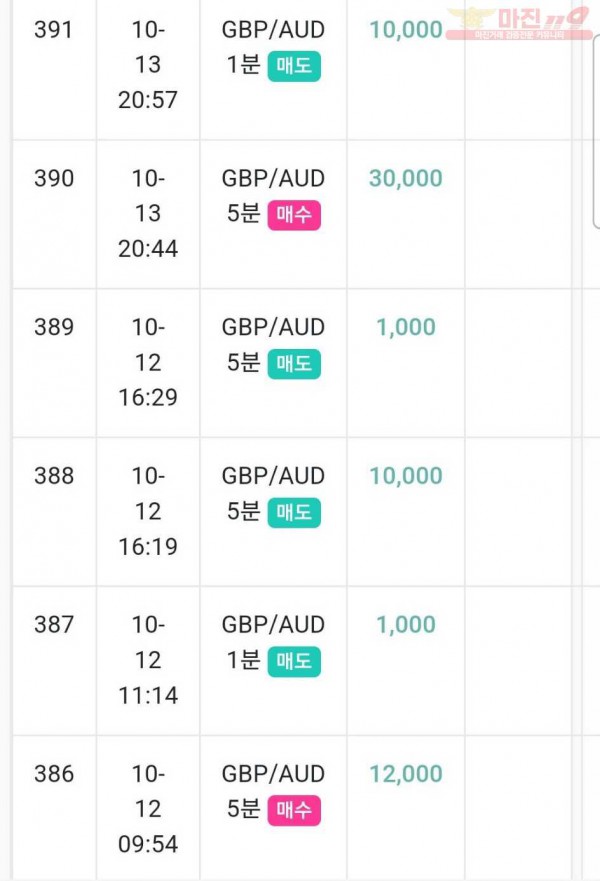Screen dimensions: 600x881
Task: Click the 매도 badge in row 387
Action: pyautogui.click(x=294, y=661)
